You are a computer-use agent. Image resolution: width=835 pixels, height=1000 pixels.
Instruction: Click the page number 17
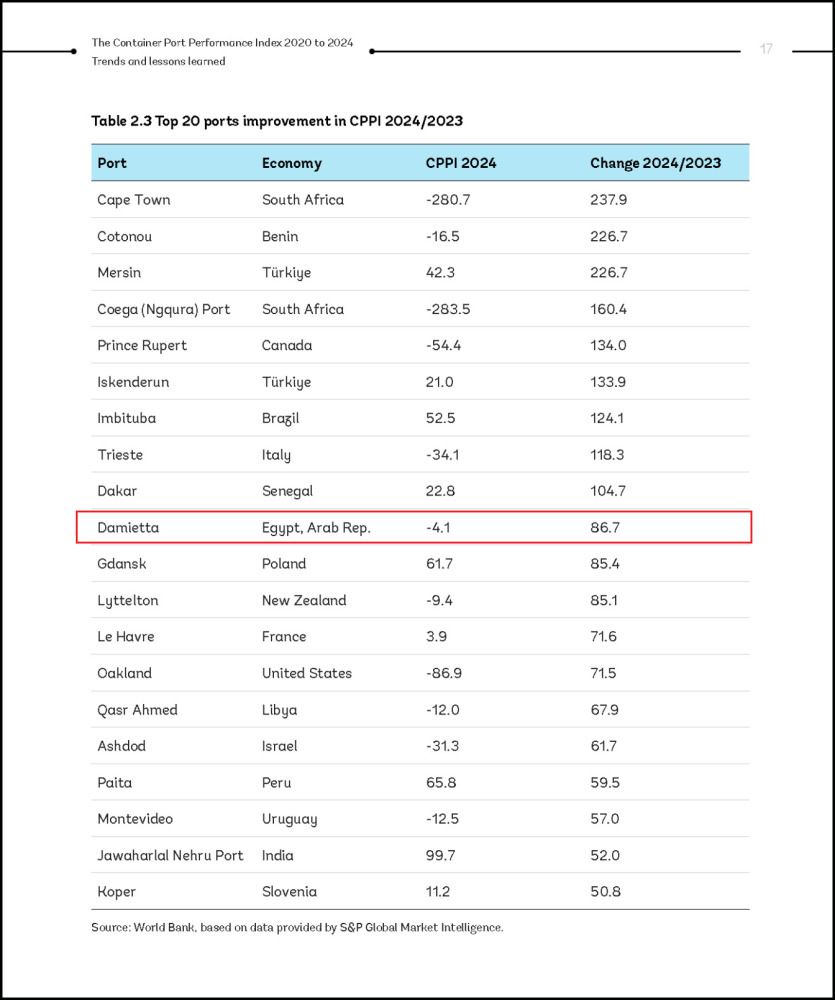tap(766, 49)
